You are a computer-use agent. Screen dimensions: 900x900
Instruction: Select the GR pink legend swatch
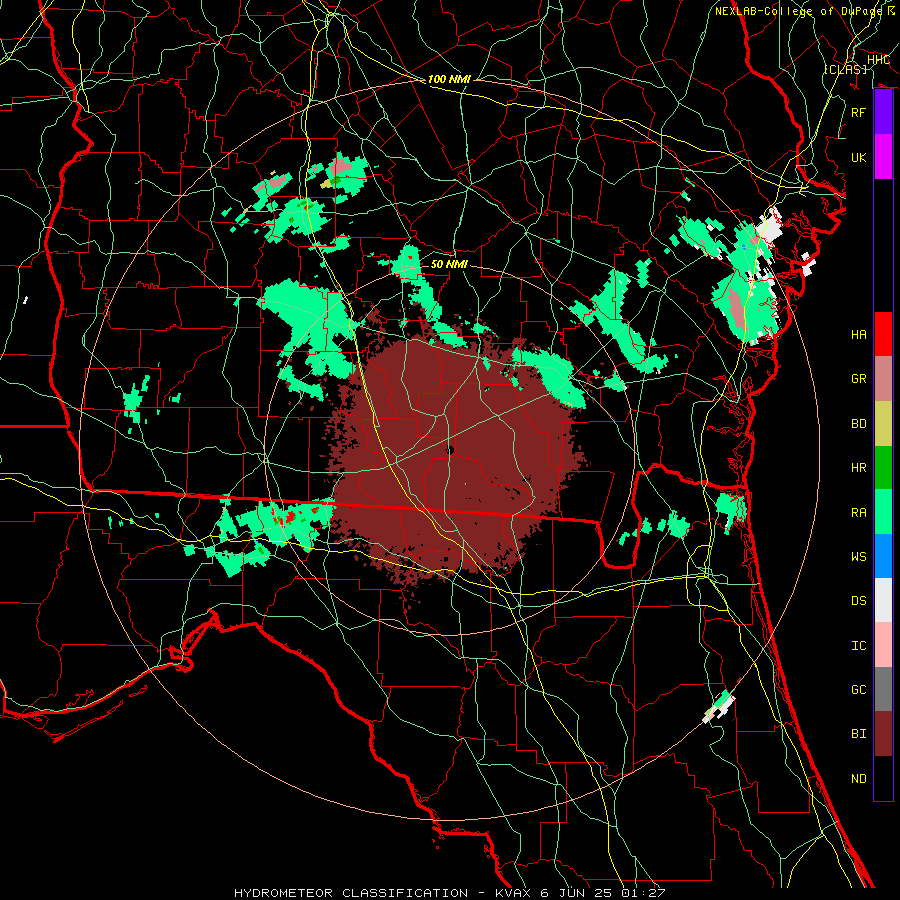(883, 379)
